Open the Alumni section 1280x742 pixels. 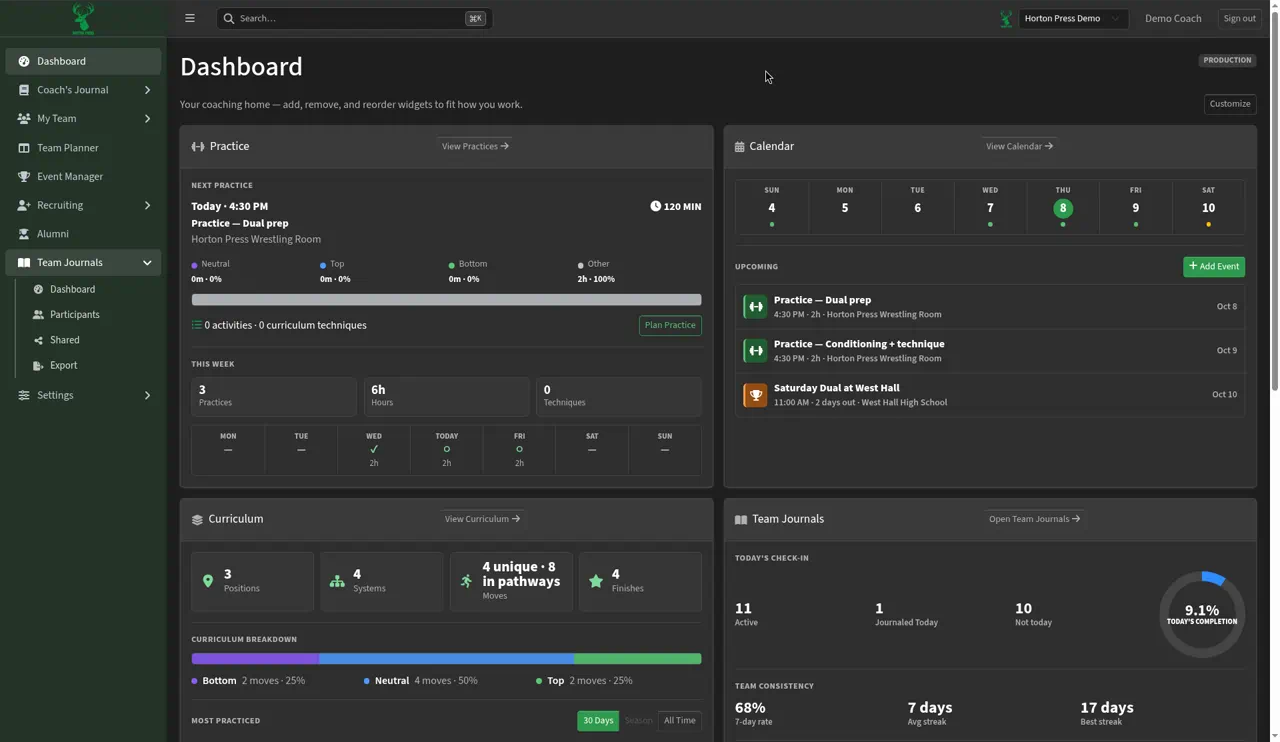pyautogui.click(x=83, y=234)
